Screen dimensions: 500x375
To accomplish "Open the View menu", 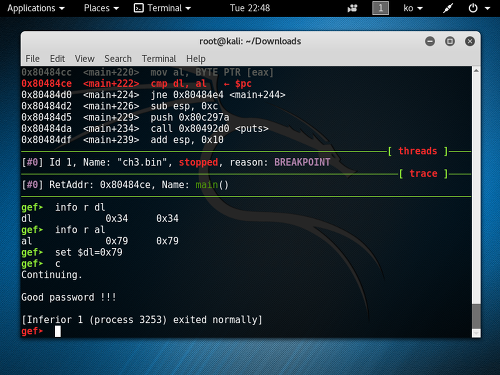I will click(x=84, y=59).
